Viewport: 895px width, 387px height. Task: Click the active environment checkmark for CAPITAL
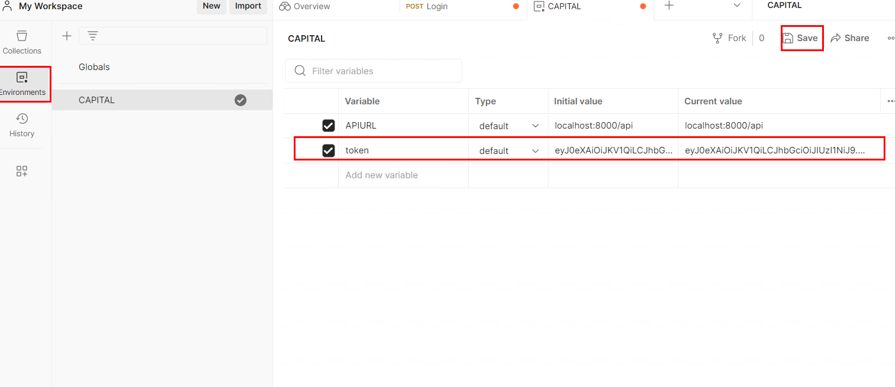pyautogui.click(x=240, y=100)
